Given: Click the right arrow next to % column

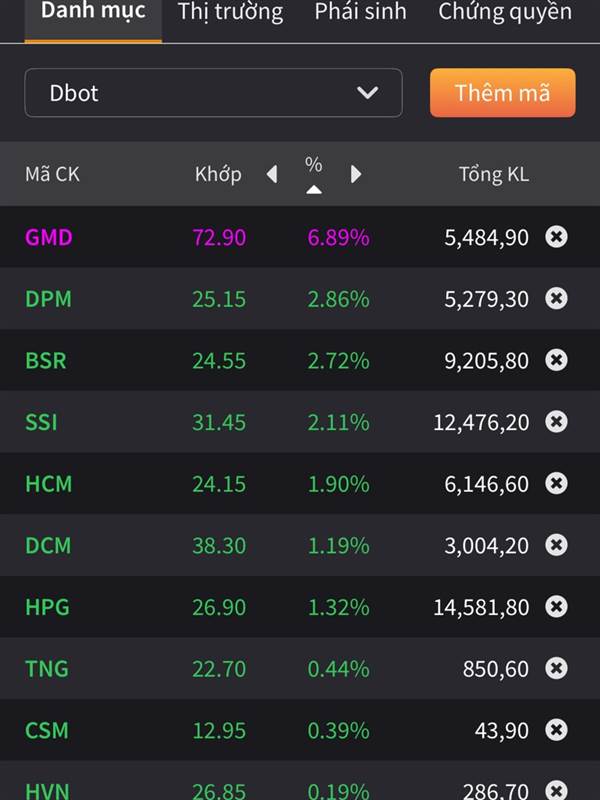Looking at the screenshot, I should coord(356,174).
